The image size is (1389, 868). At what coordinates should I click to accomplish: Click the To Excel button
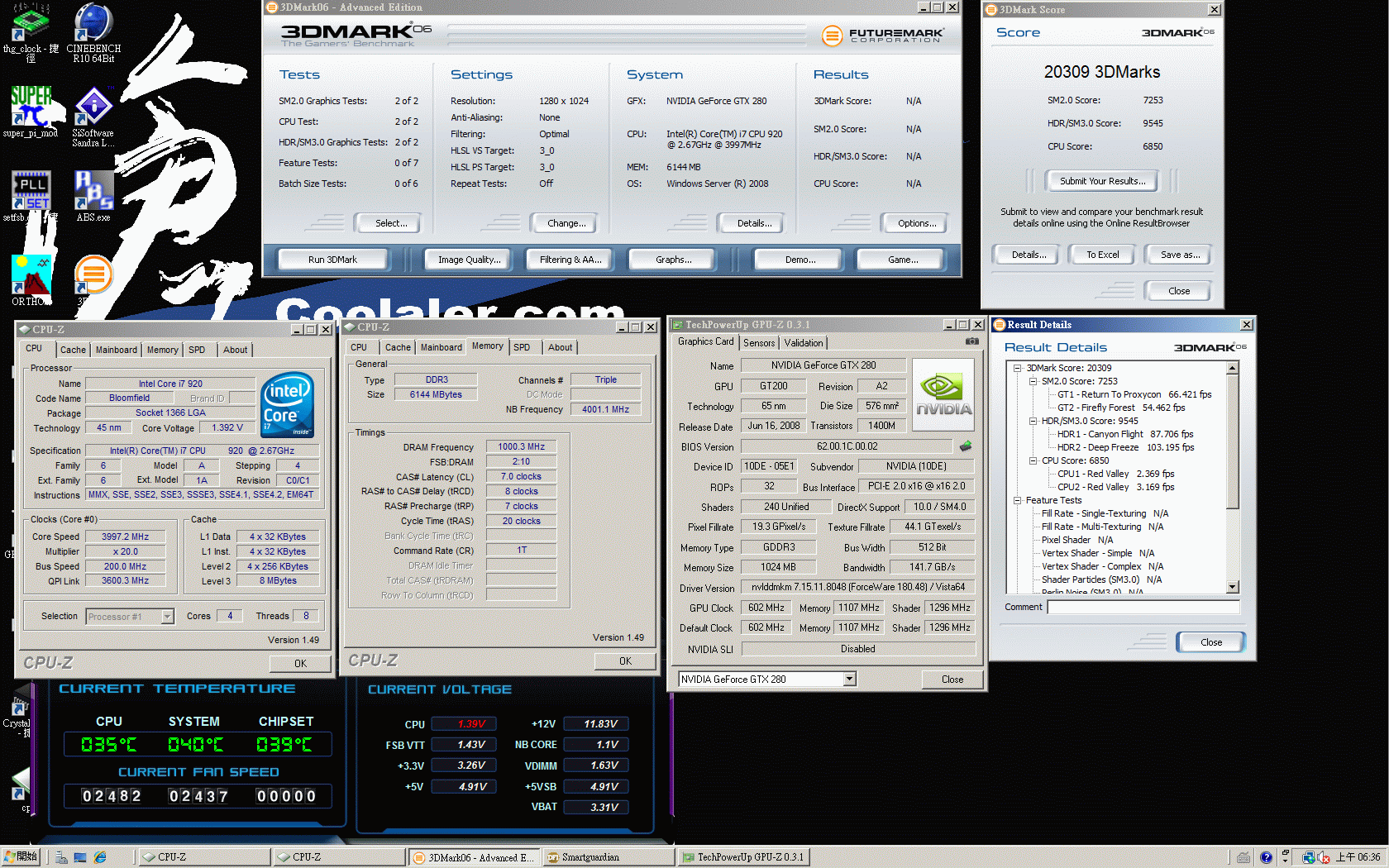click(1102, 255)
